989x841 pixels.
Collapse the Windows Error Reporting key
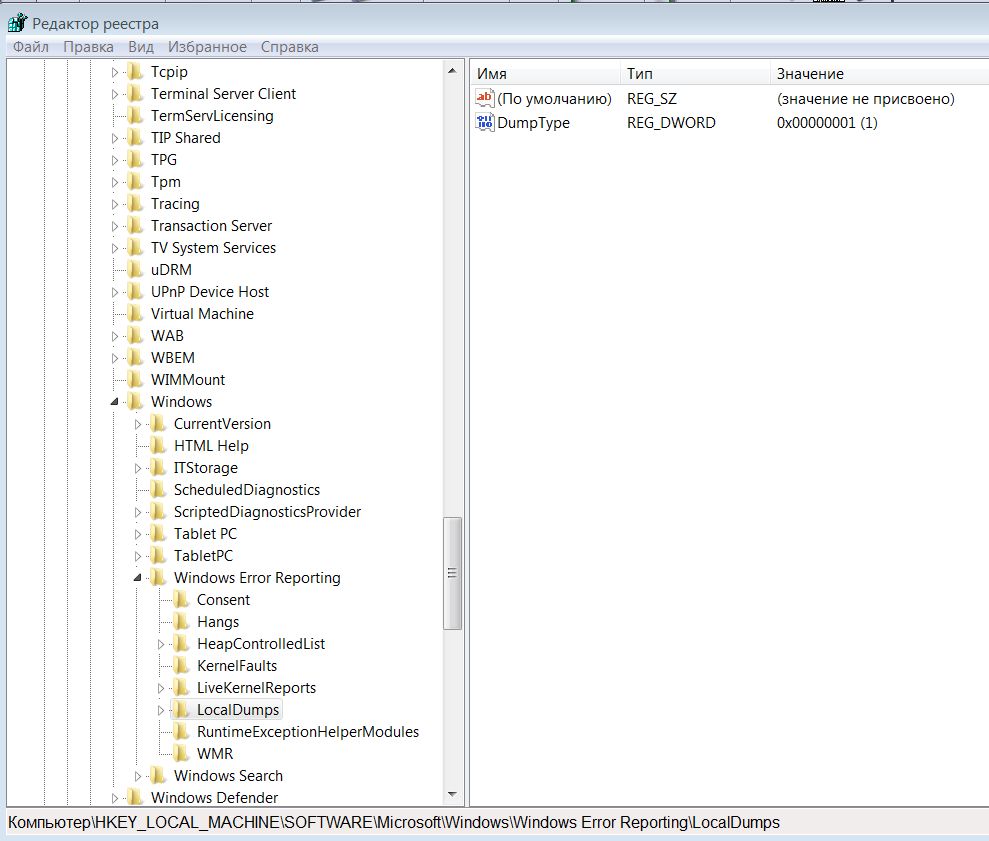click(138, 578)
